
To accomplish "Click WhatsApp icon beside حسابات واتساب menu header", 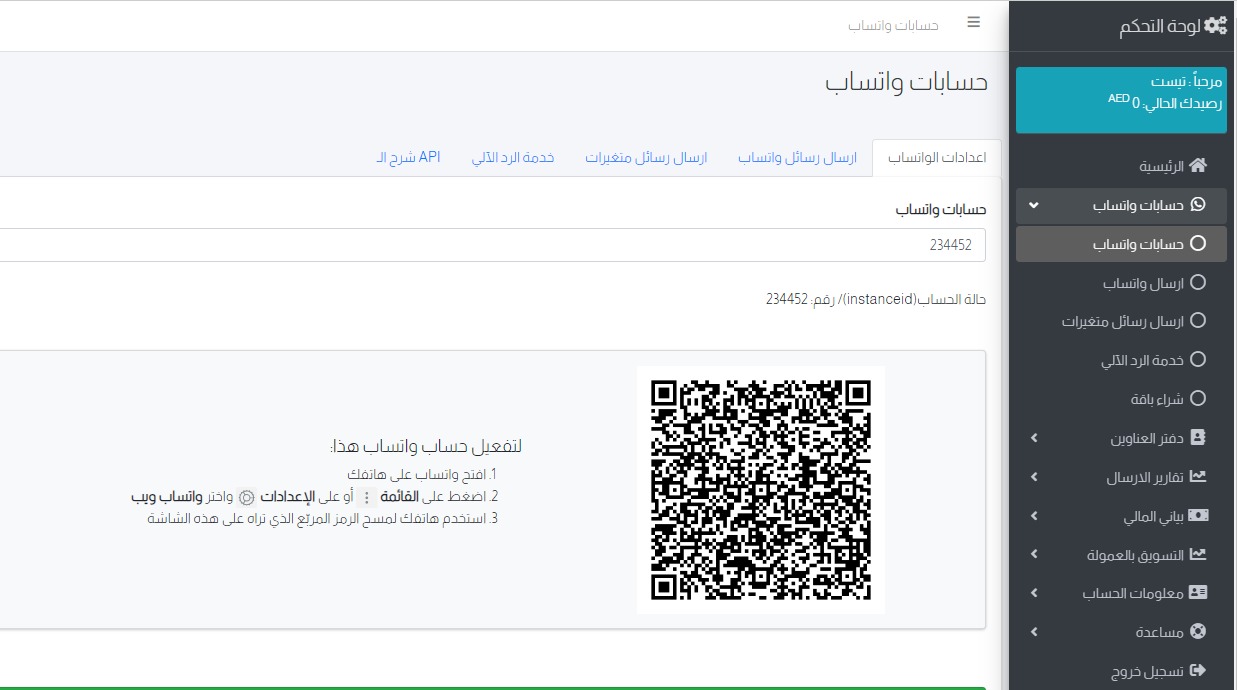I will click(x=1197, y=205).
